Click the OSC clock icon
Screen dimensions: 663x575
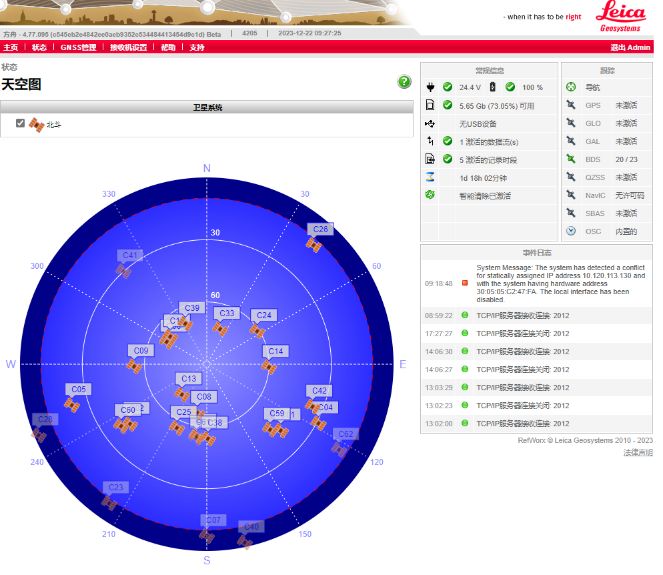coord(571,231)
